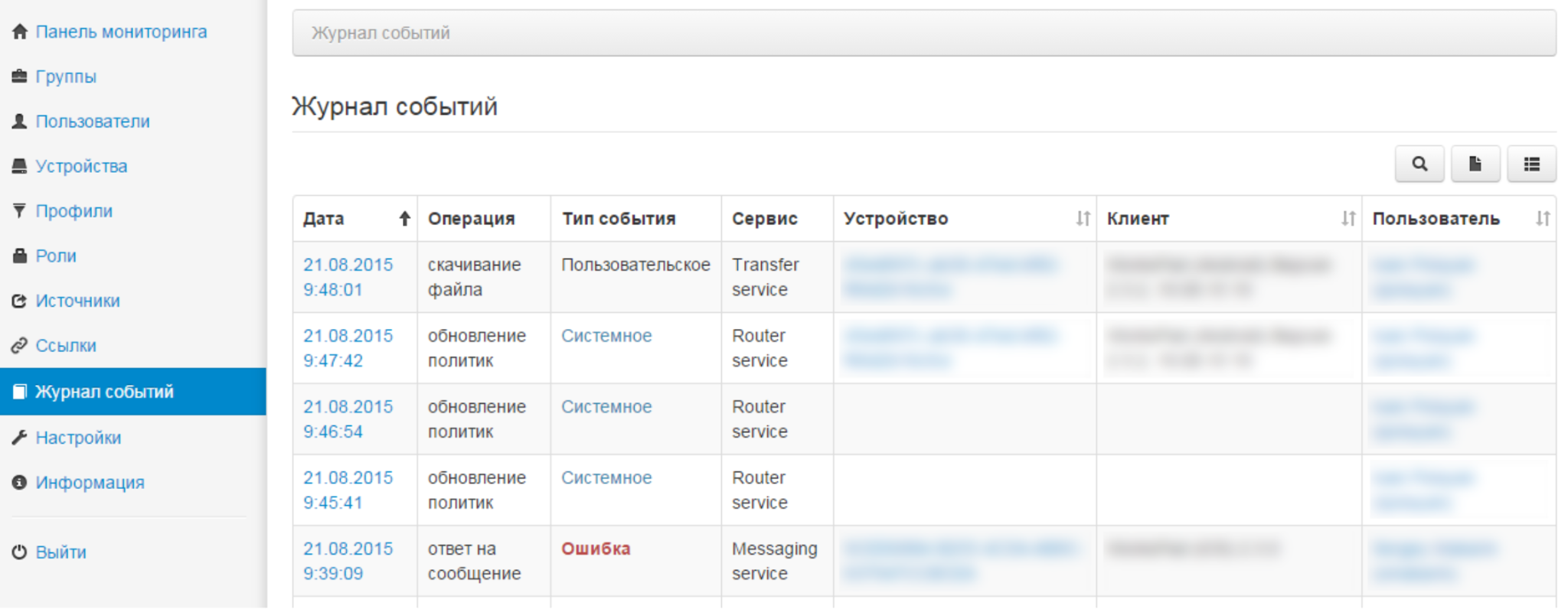Click the search magnifier button
The width and height of the screenshot is (1568, 609).
pos(1419,164)
